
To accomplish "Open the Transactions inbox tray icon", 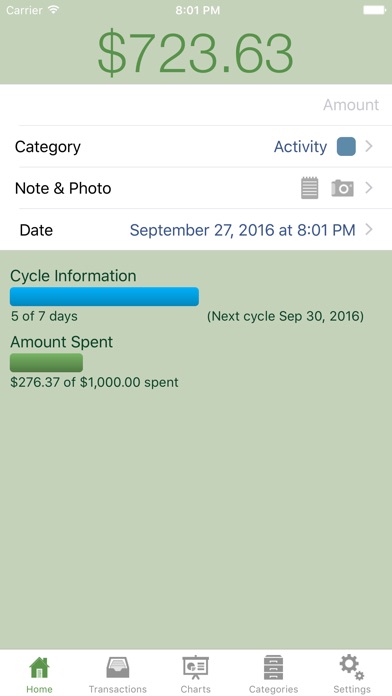I will pos(118,667).
